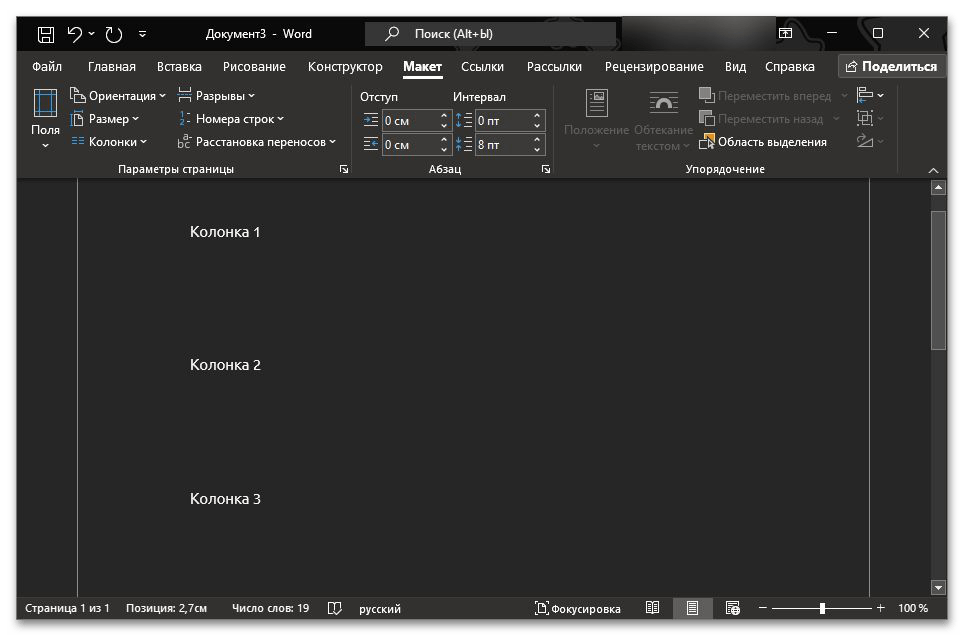Click the Поделиться share button
The width and height of the screenshot is (964, 636).
pyautogui.click(x=890, y=67)
